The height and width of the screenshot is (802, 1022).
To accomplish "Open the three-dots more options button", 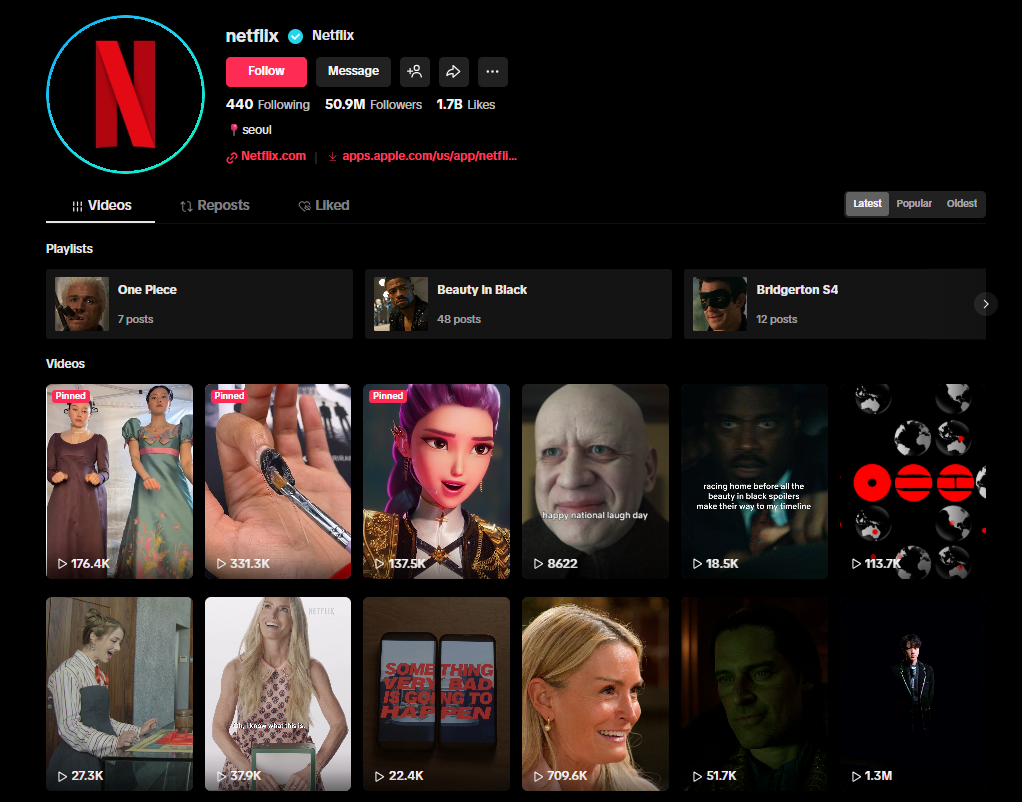I will [493, 72].
